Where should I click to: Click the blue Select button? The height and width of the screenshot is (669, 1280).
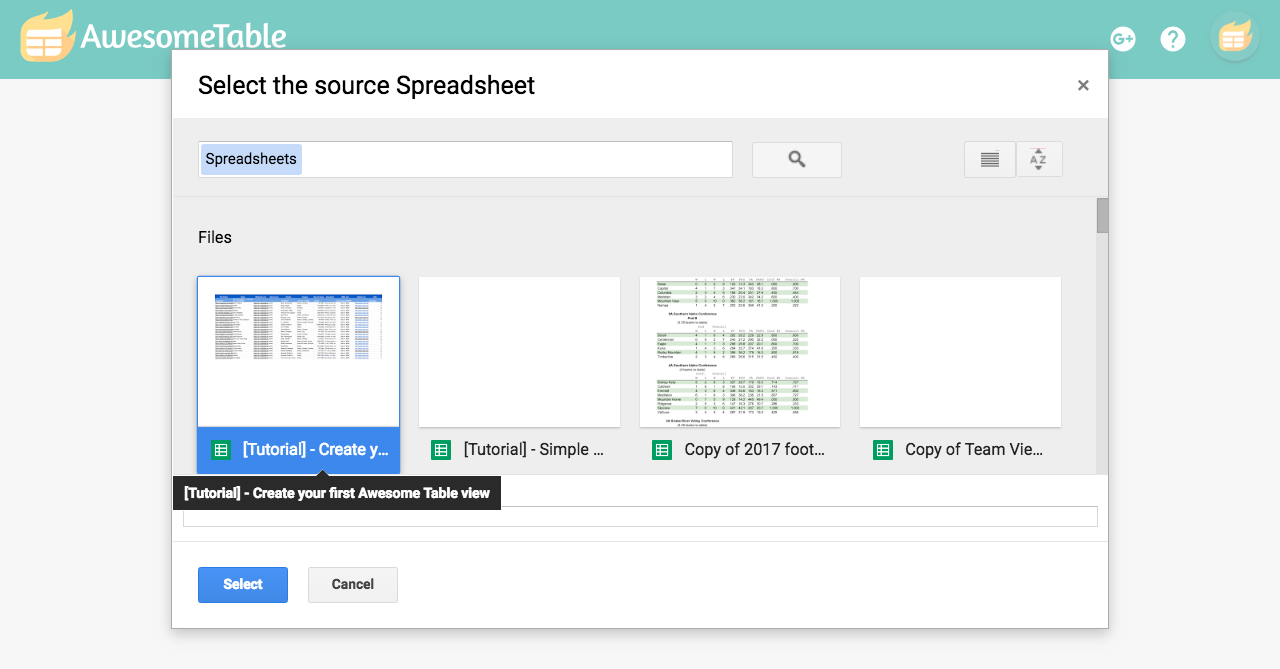click(x=243, y=585)
